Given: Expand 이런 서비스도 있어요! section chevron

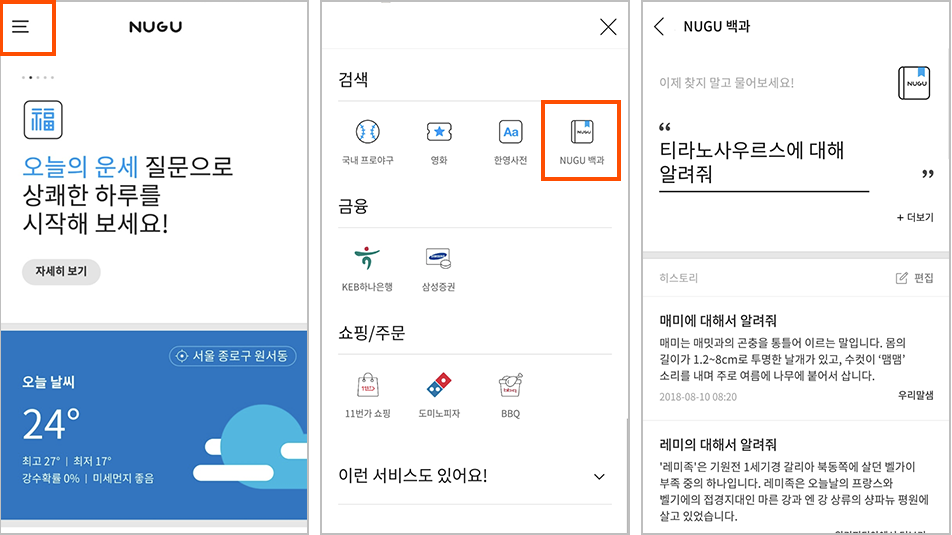Looking at the screenshot, I should pos(599,477).
